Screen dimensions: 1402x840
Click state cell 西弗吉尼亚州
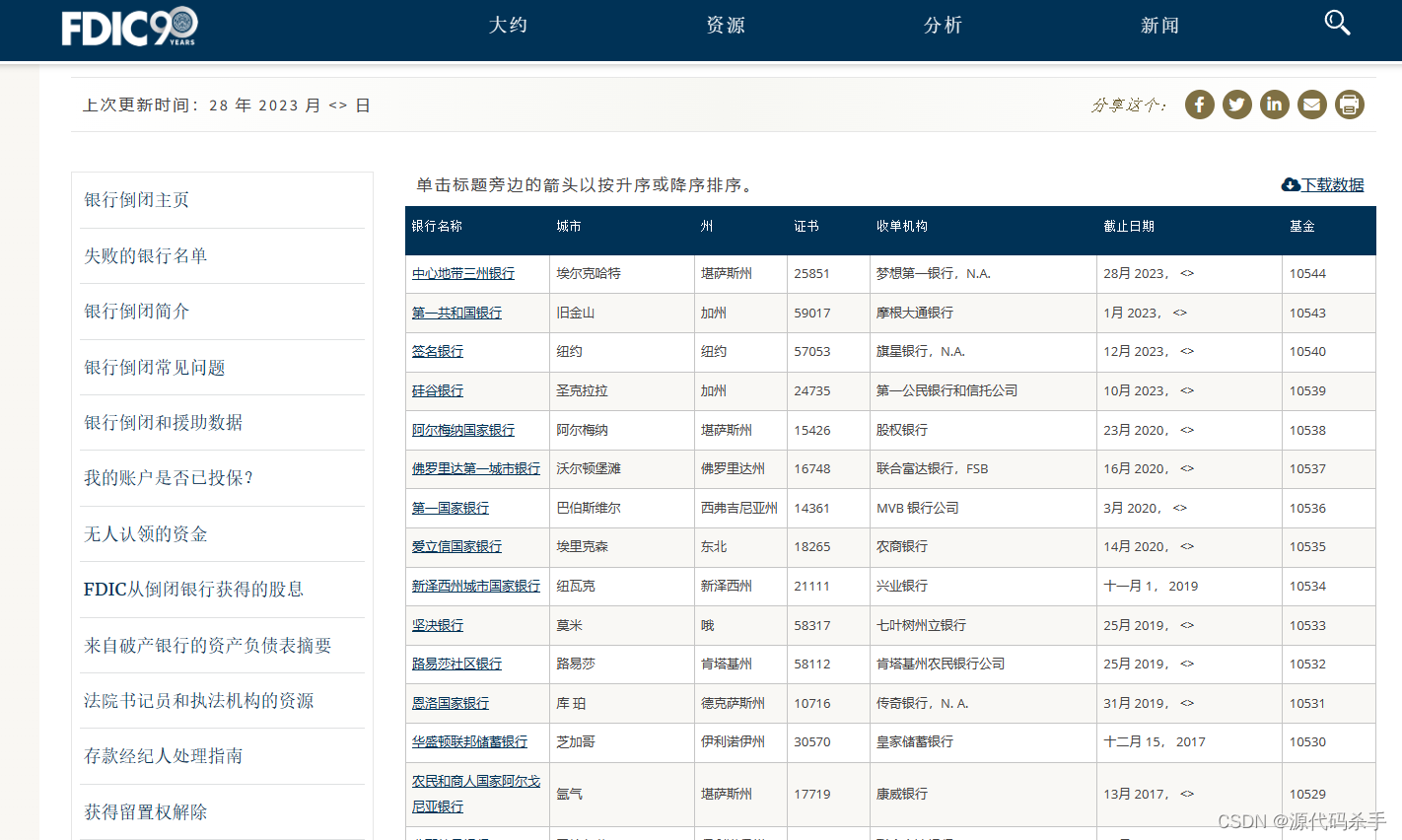pyautogui.click(x=739, y=508)
